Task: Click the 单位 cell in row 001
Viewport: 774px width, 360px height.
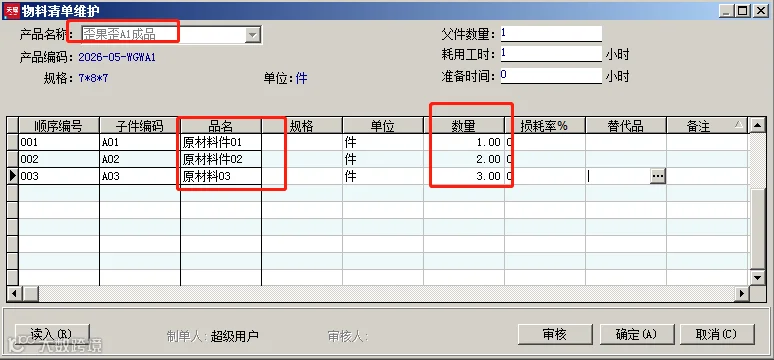Action: (x=383, y=143)
